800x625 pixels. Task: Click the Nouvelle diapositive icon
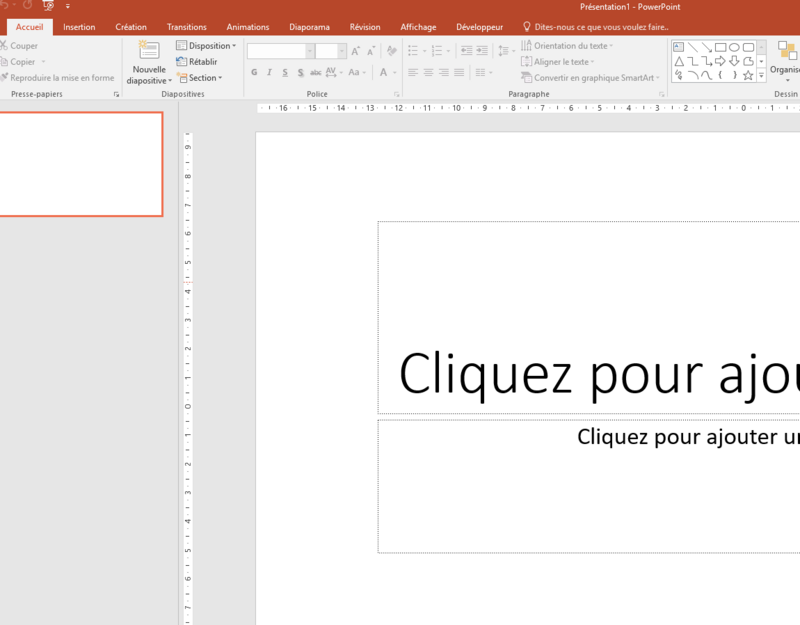pyautogui.click(x=149, y=51)
